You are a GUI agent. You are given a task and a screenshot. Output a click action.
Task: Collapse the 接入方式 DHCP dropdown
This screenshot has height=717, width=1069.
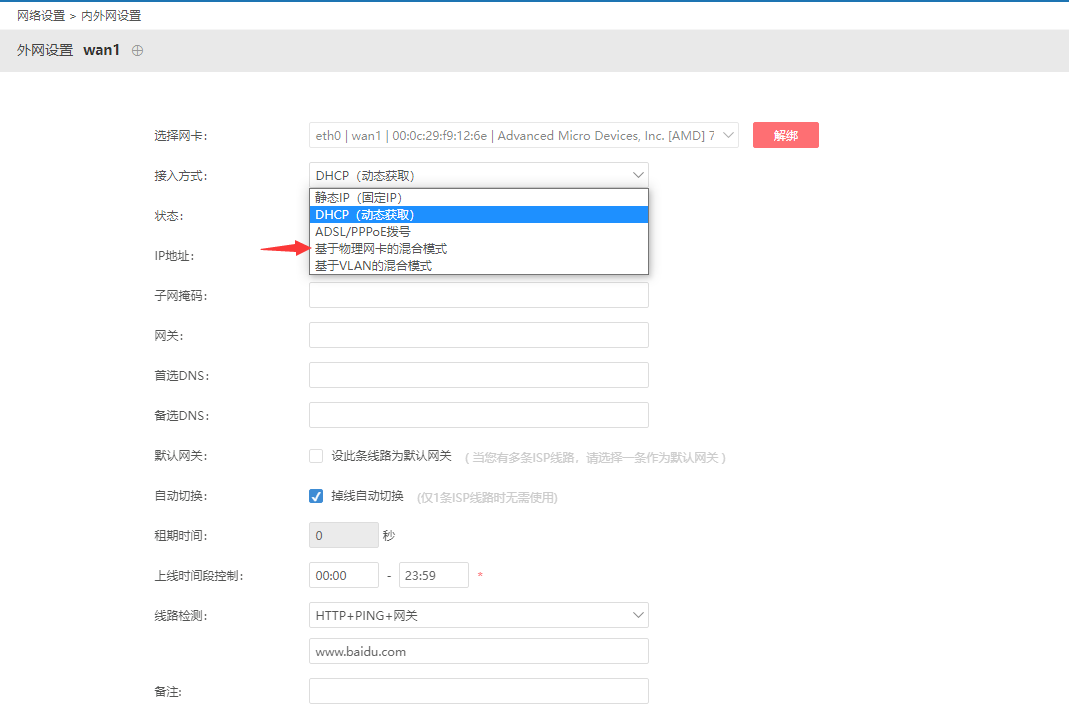479,175
